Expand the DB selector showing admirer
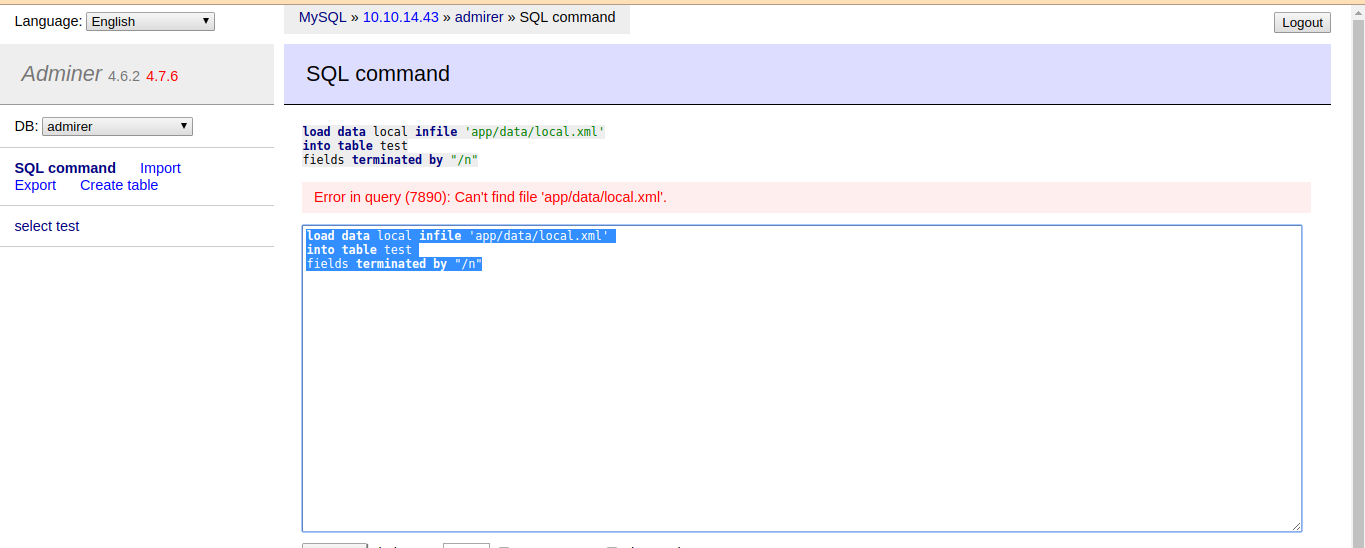1365x548 pixels. click(x=117, y=127)
